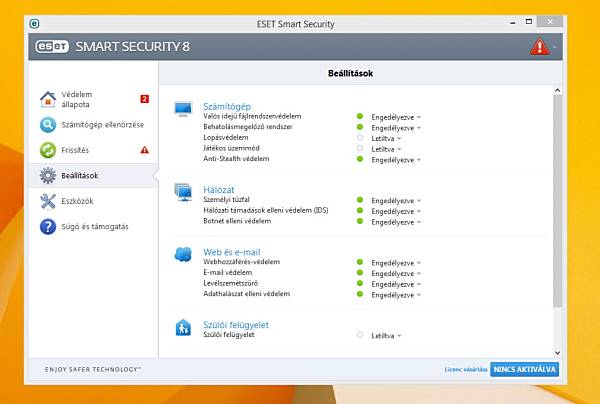Open Letiltva dropdown for Játékos üzemmód
The image size is (600, 404).
pos(386,149)
